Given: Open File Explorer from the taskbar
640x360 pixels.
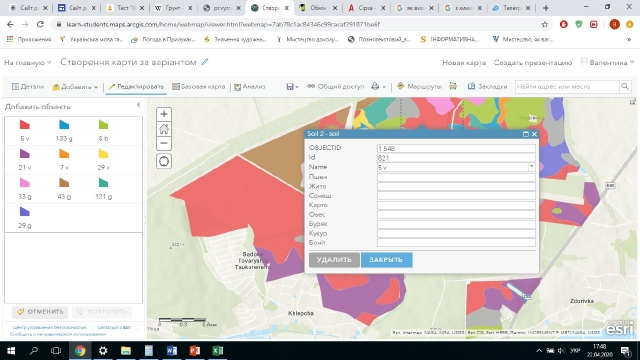Looking at the screenshot, I should point(126,351).
